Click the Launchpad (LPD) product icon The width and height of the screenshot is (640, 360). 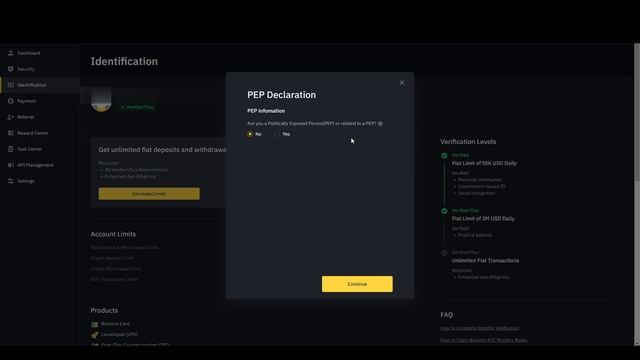coord(95,335)
